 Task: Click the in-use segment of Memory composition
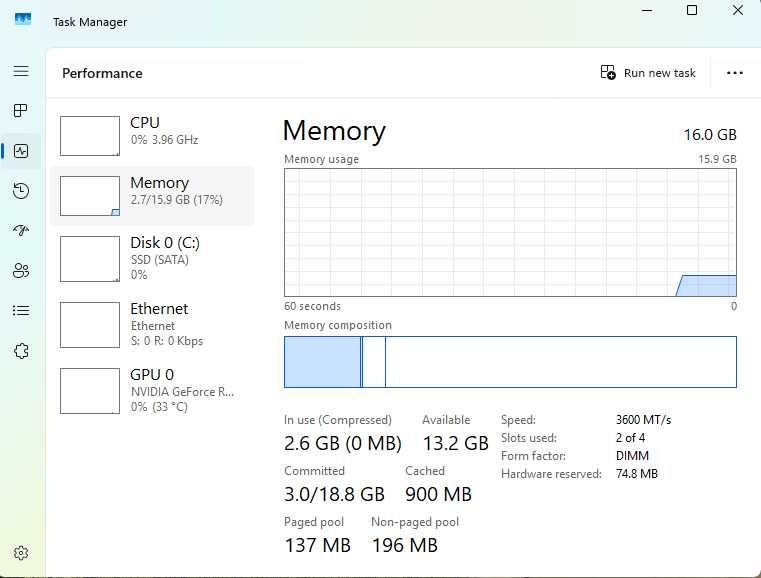tap(322, 362)
